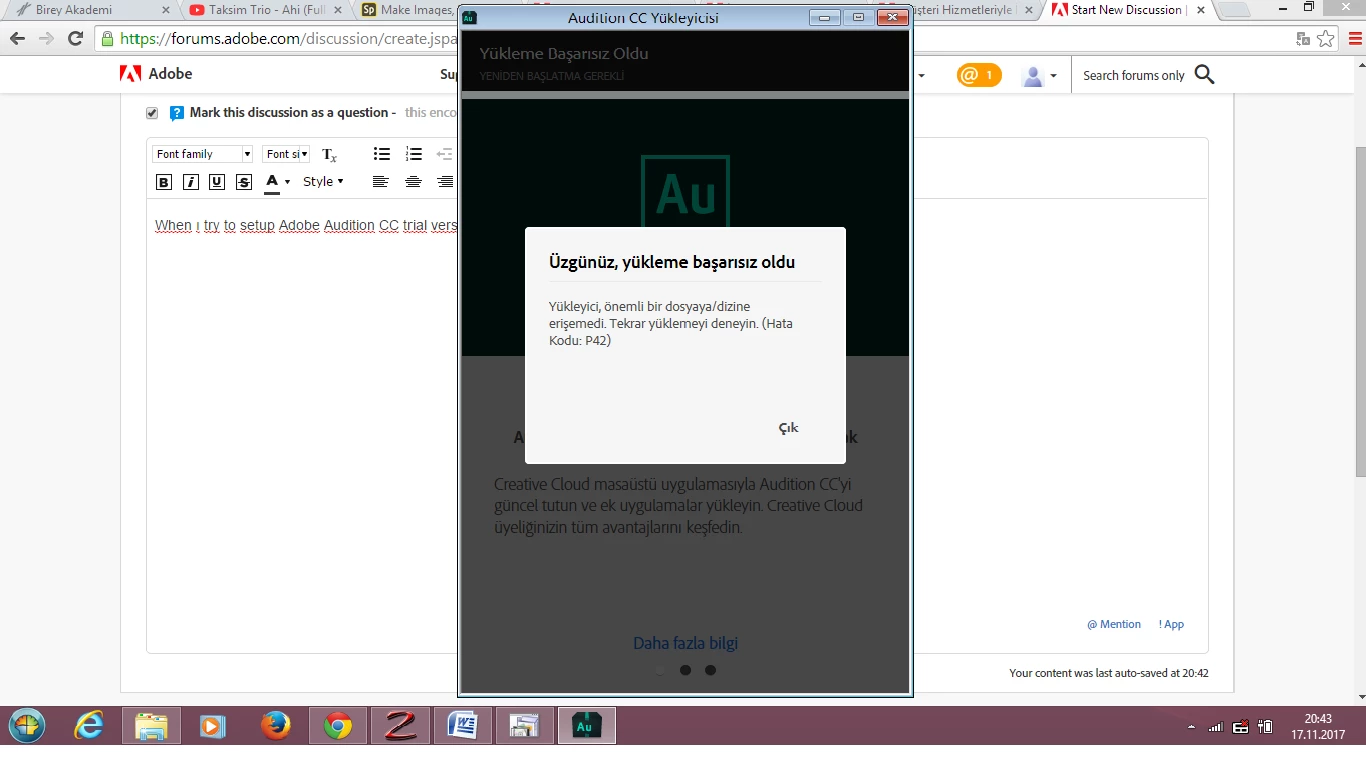Open File Explorer from taskbar

pyautogui.click(x=151, y=726)
